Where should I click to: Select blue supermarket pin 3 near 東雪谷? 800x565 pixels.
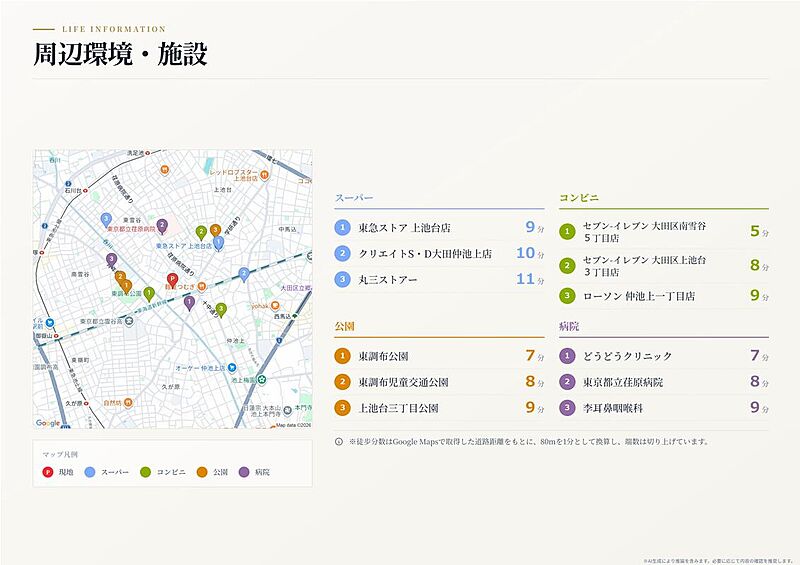(x=106, y=220)
